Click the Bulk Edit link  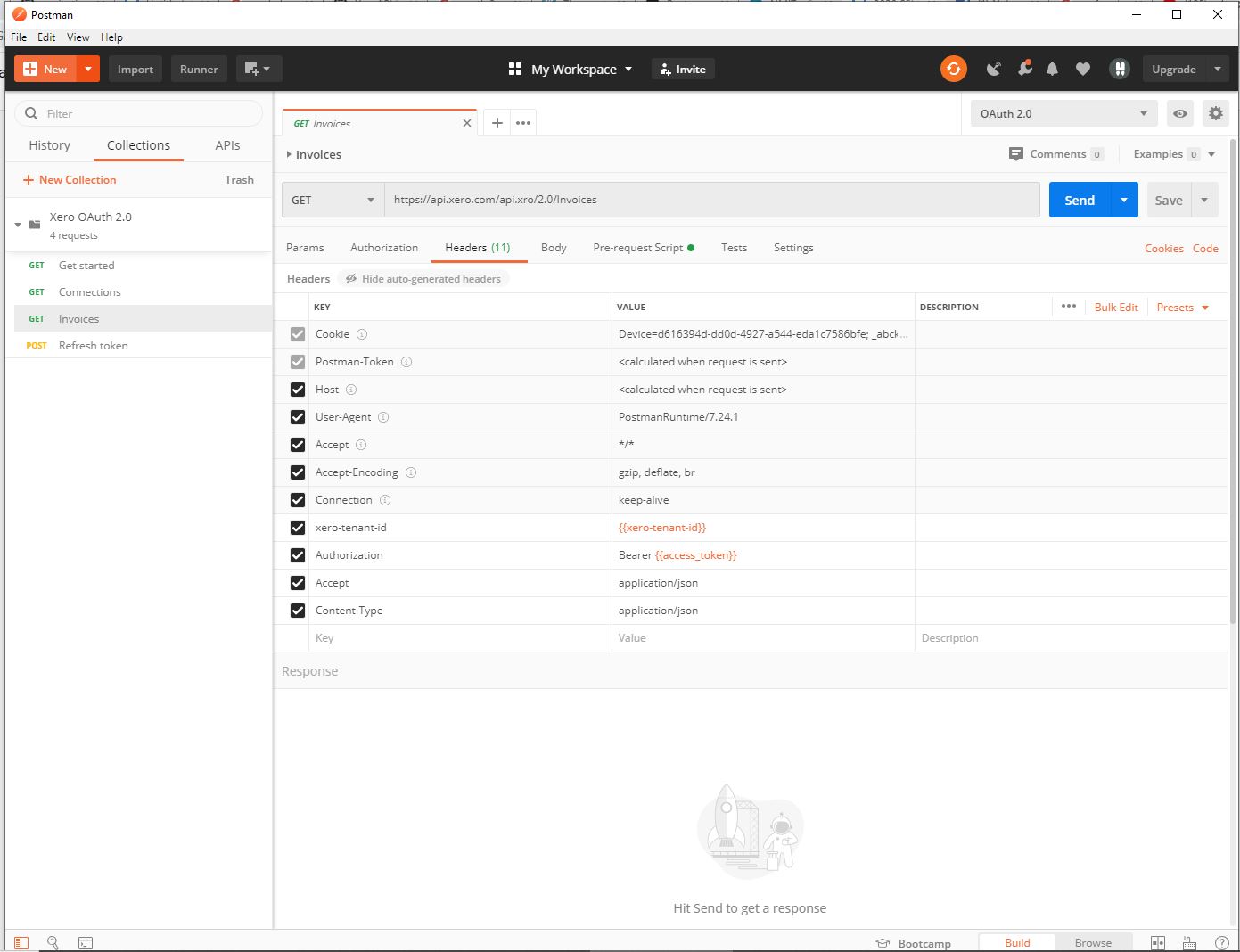[x=1116, y=307]
